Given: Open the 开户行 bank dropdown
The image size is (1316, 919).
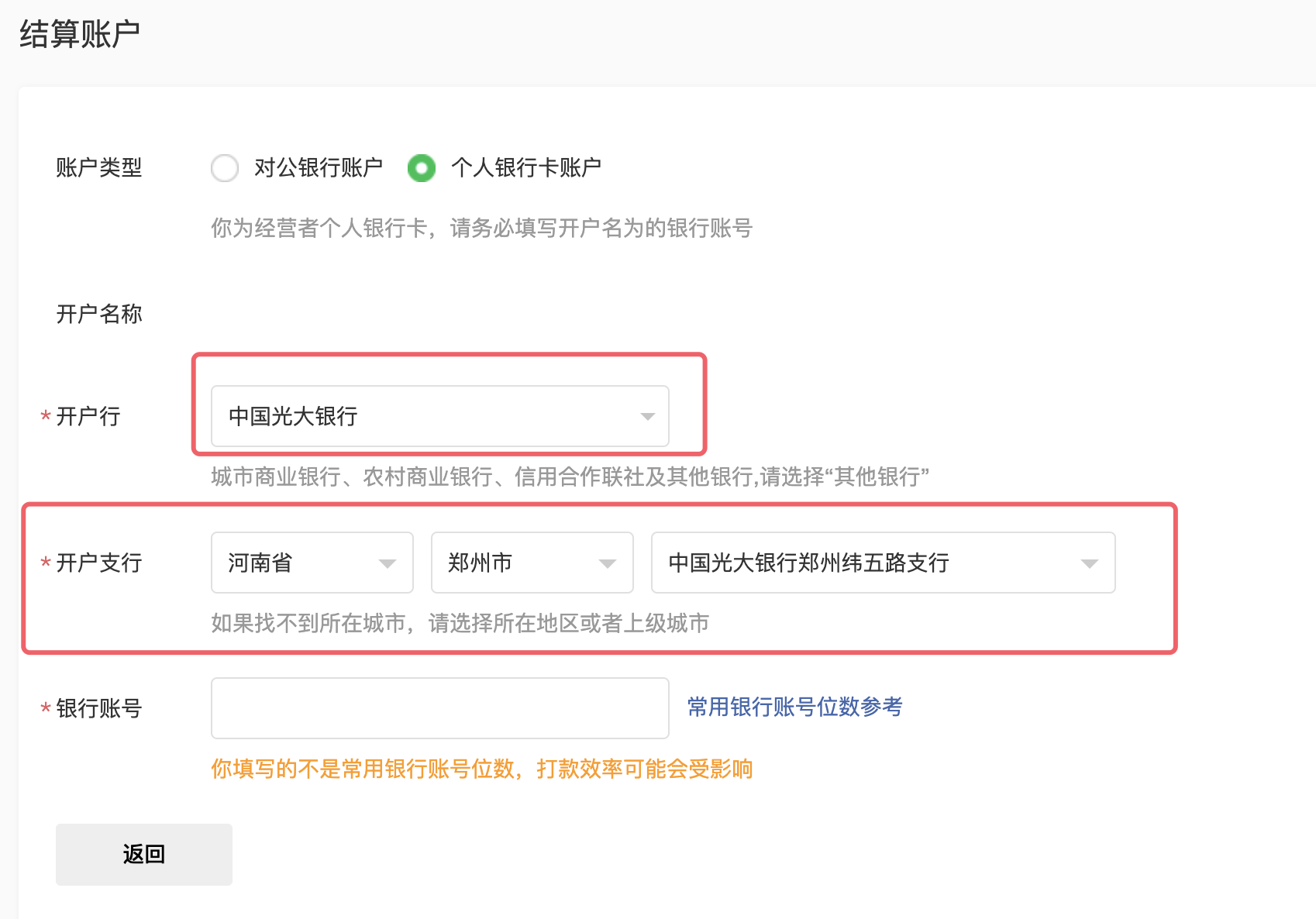Looking at the screenshot, I should [439, 416].
